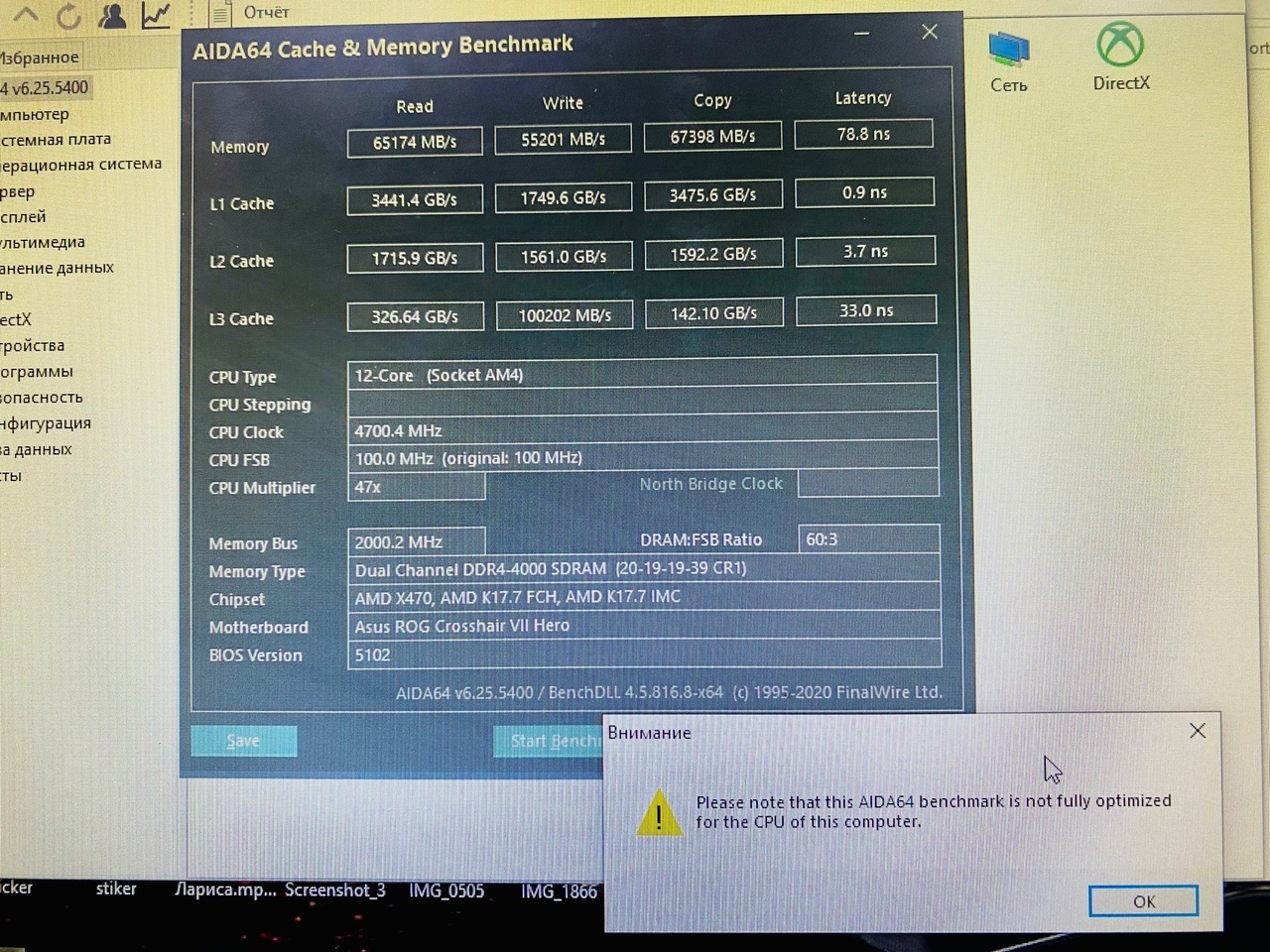The height and width of the screenshot is (952, 1270).
Task: Click the L1 Cache Write value 1749.6 GB/s
Action: [x=564, y=197]
